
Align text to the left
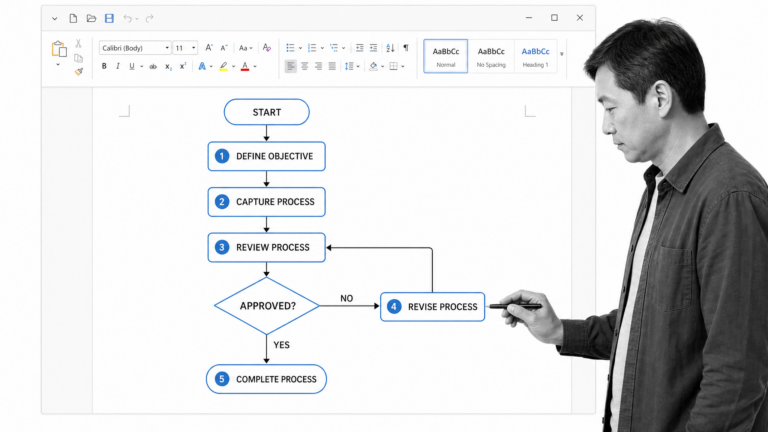tap(290, 66)
